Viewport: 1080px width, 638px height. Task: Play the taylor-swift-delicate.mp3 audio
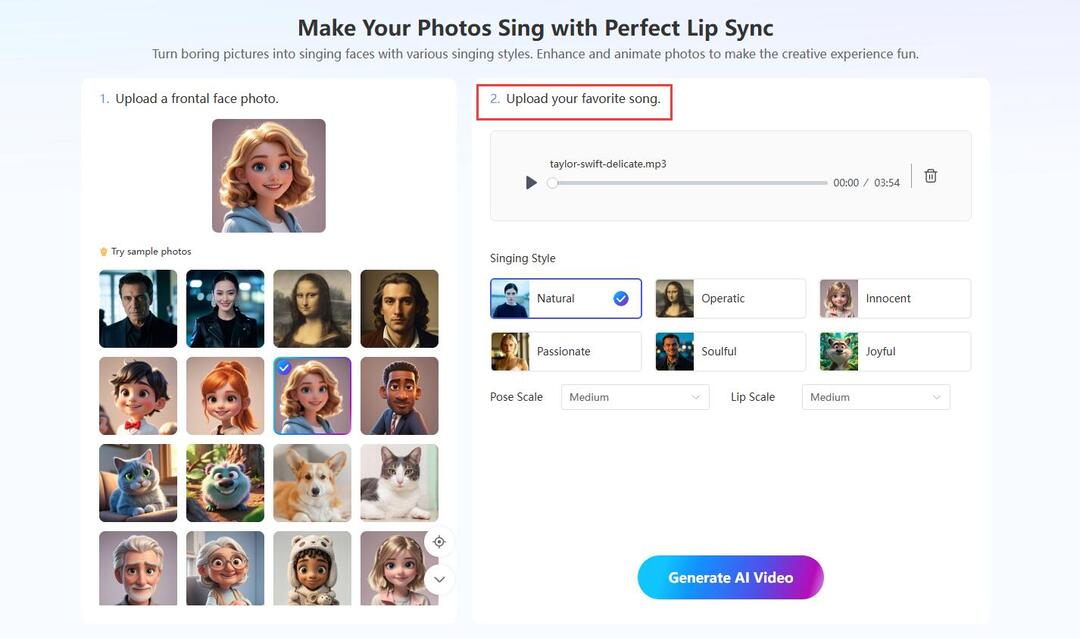pos(531,183)
